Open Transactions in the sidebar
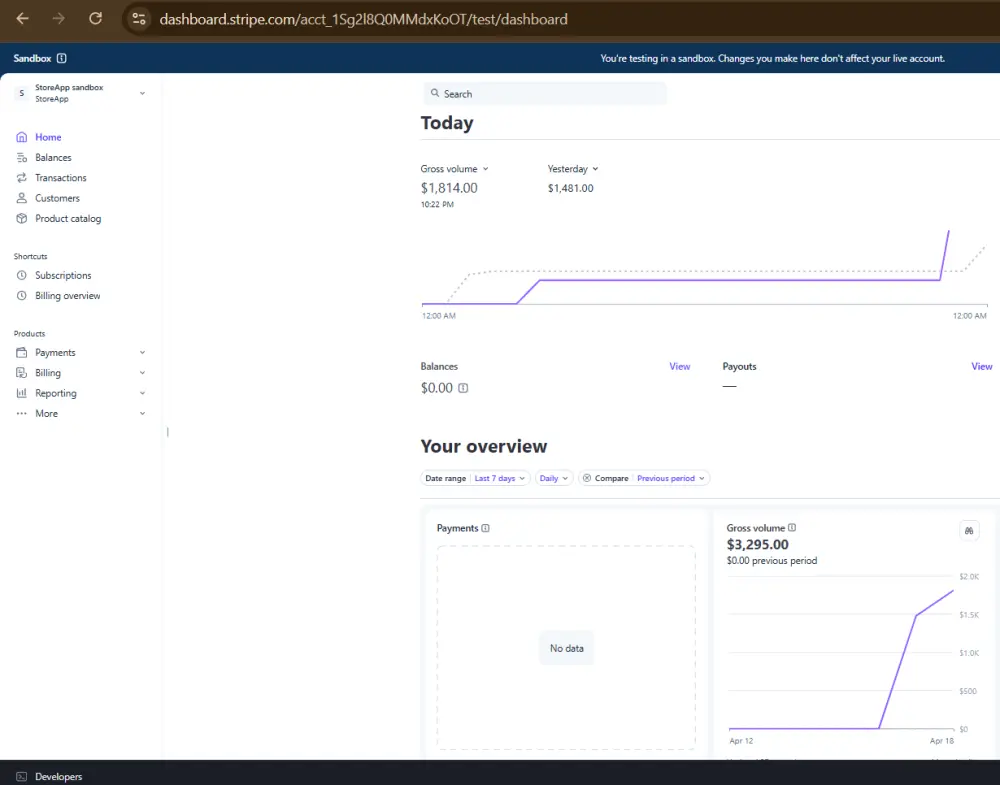Viewport: 1000px width, 785px height. pyautogui.click(x=61, y=178)
